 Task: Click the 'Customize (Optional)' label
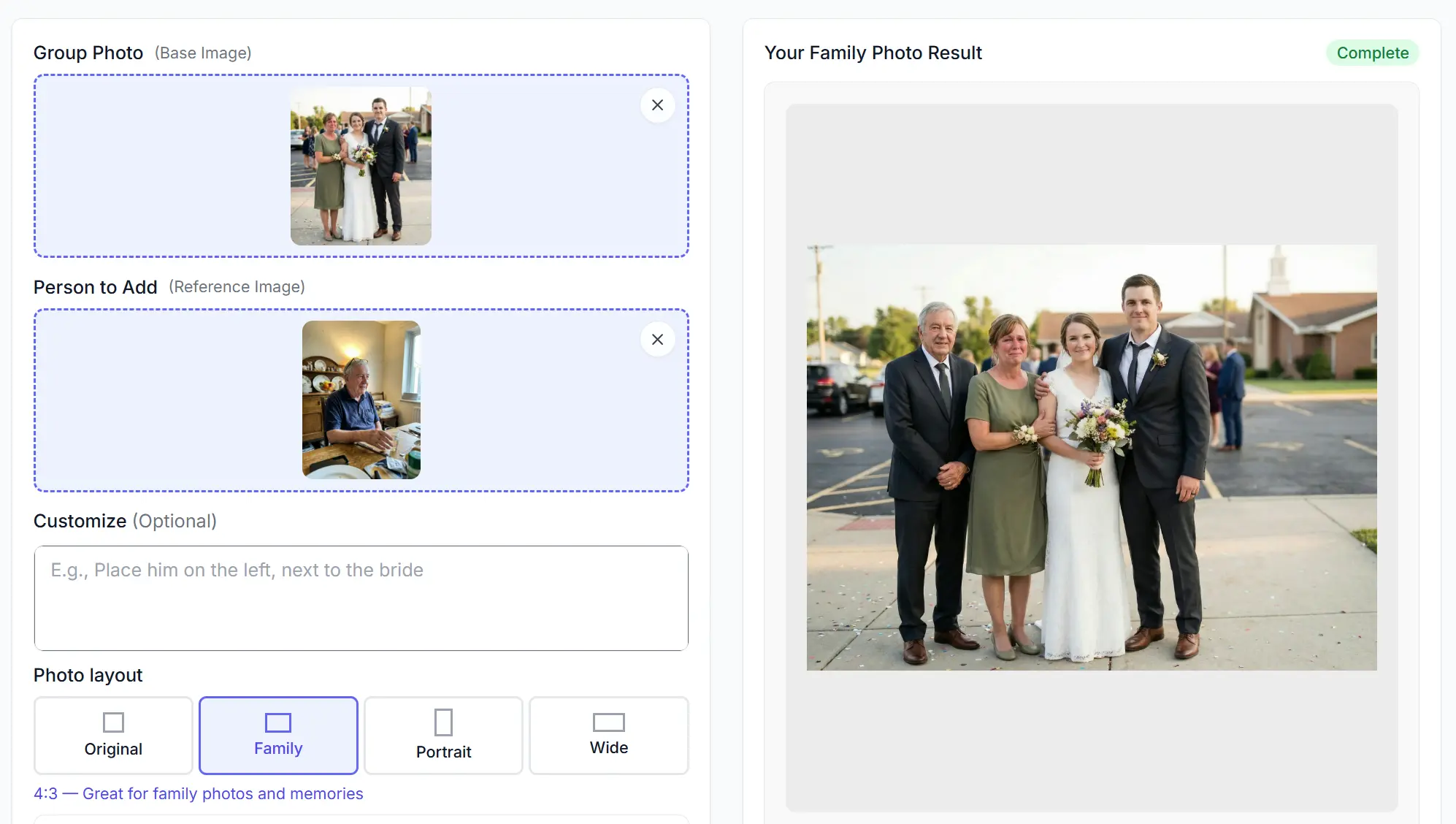pyautogui.click(x=125, y=521)
